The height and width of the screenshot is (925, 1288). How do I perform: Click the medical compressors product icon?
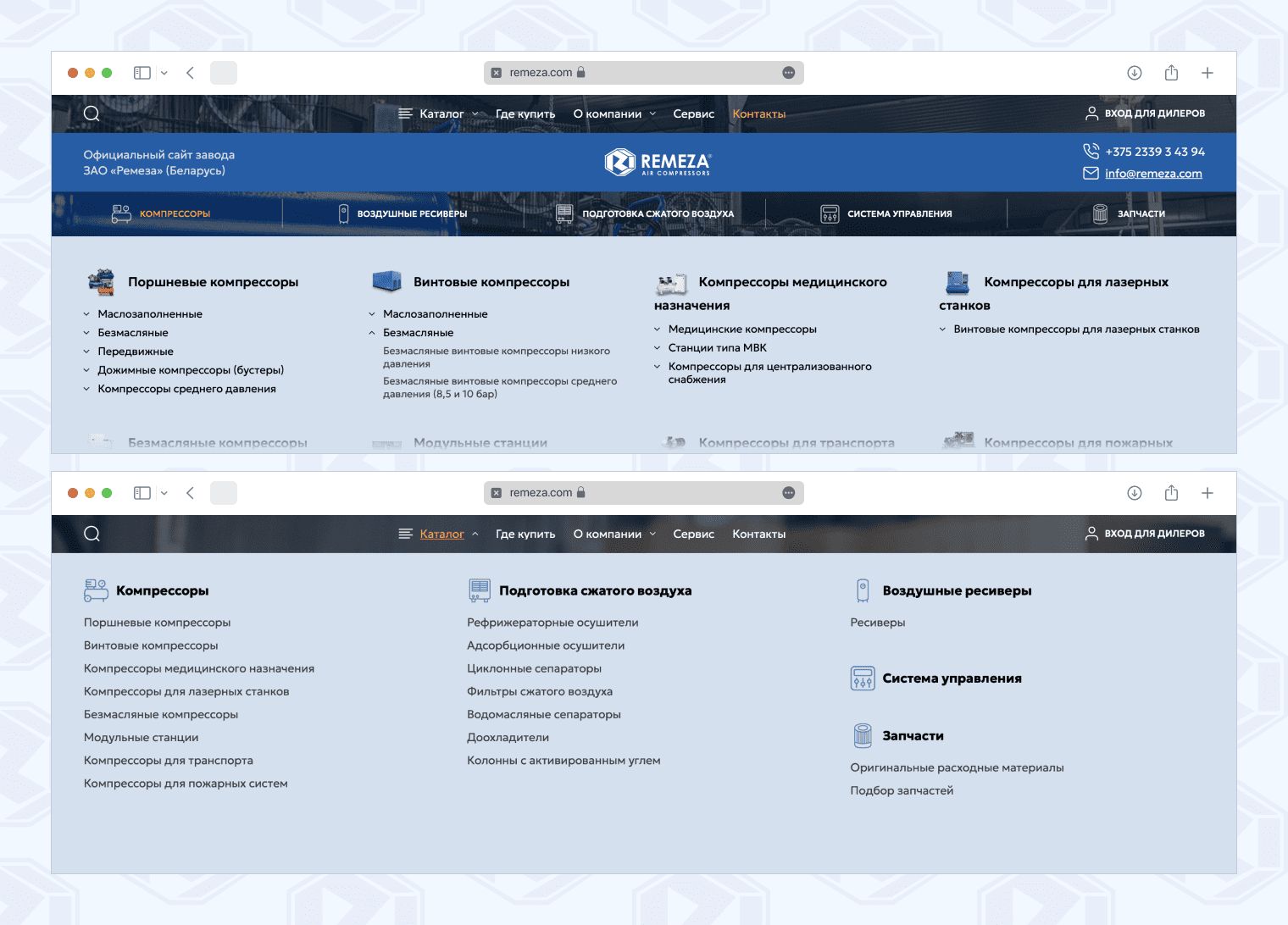[671, 284]
